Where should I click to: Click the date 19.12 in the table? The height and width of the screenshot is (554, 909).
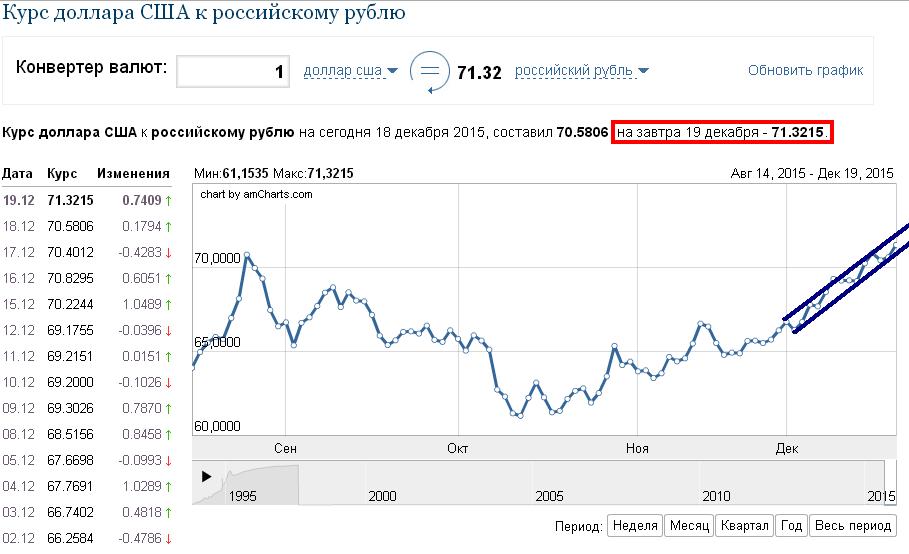click(19, 201)
